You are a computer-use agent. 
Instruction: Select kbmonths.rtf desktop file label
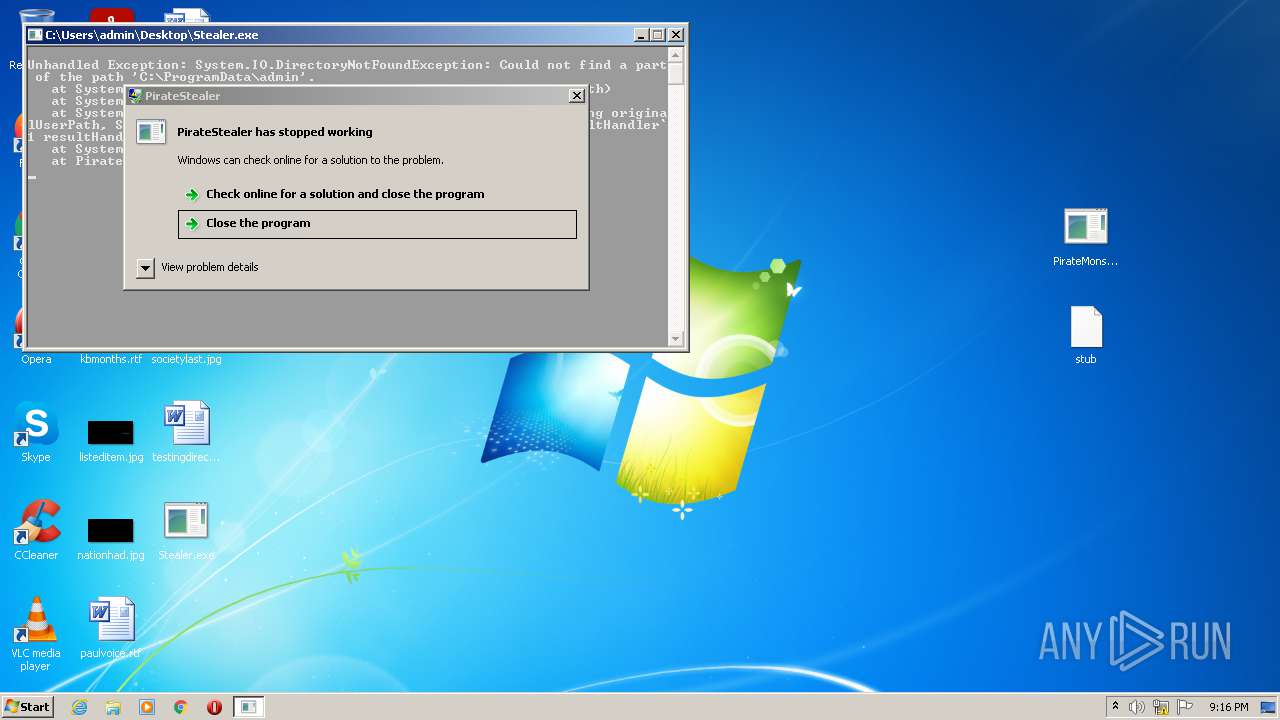tap(111, 359)
